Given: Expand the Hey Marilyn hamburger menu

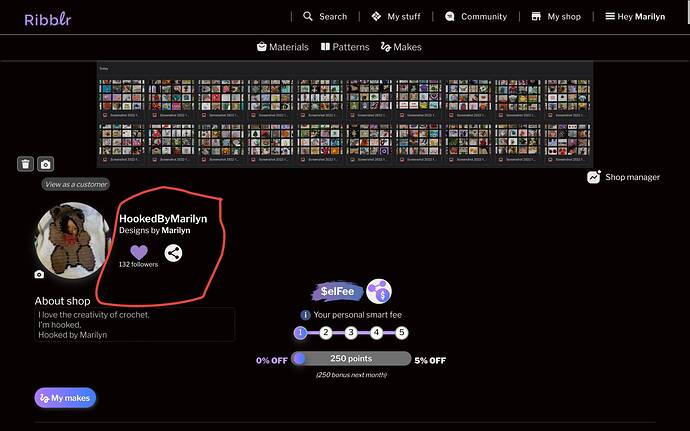Looking at the screenshot, I should click(635, 17).
